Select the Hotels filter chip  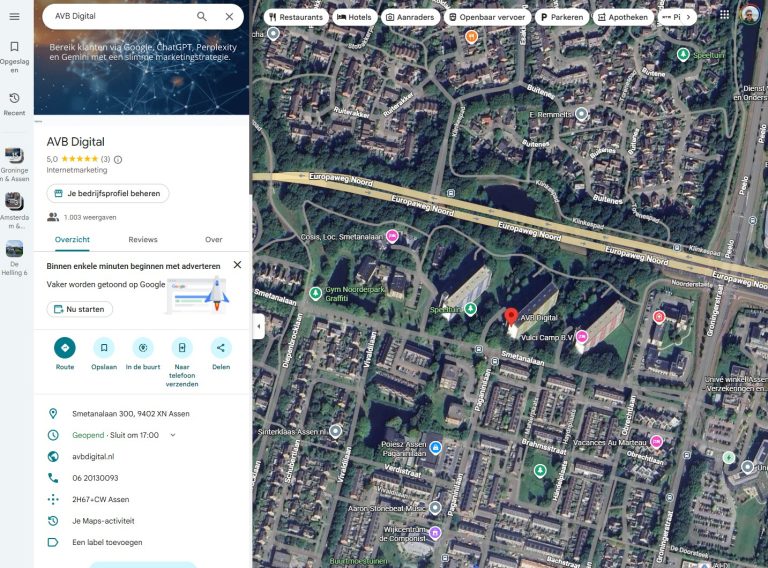[354, 17]
